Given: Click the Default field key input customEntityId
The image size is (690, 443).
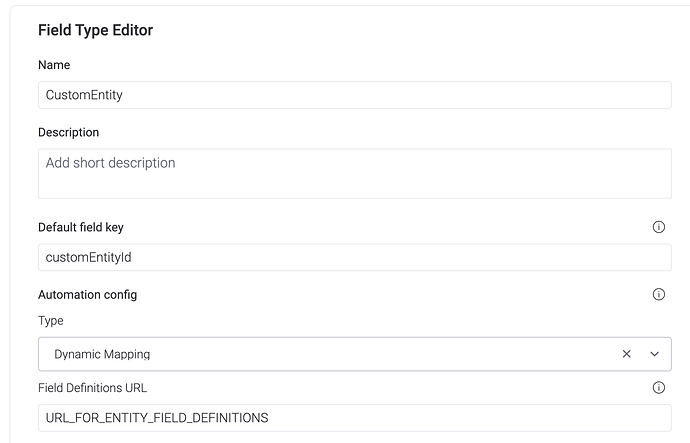Looking at the screenshot, I should point(354,257).
